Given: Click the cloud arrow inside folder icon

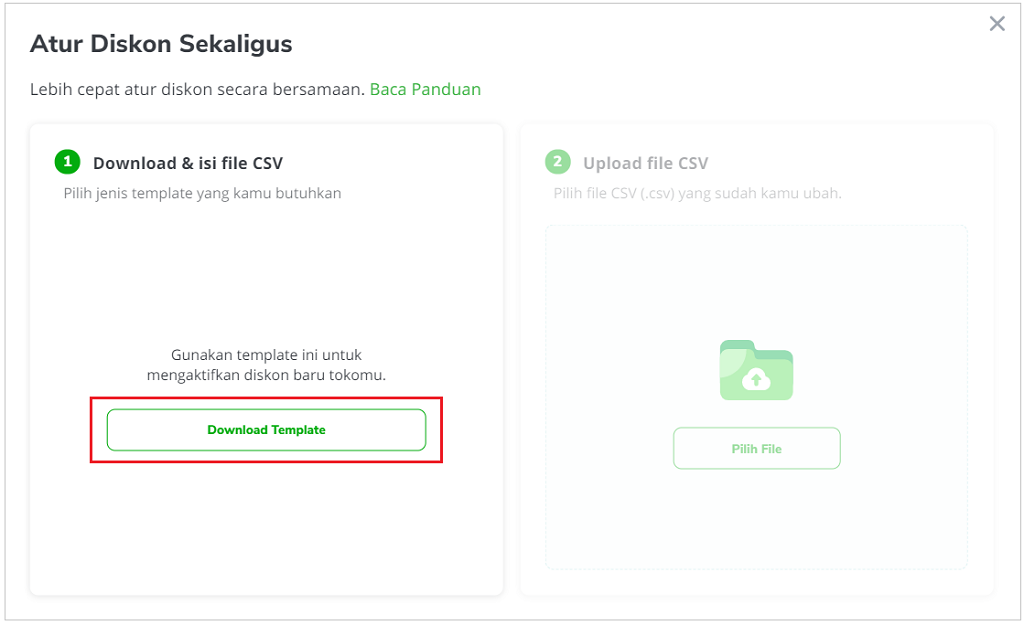Looking at the screenshot, I should coord(756,379).
